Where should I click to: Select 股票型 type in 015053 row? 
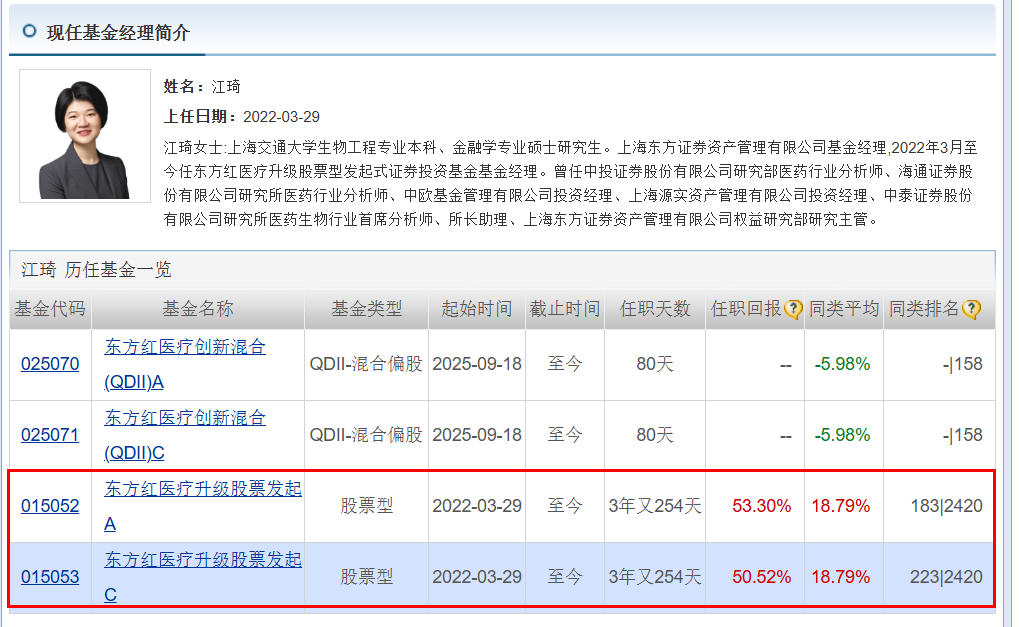(367, 577)
